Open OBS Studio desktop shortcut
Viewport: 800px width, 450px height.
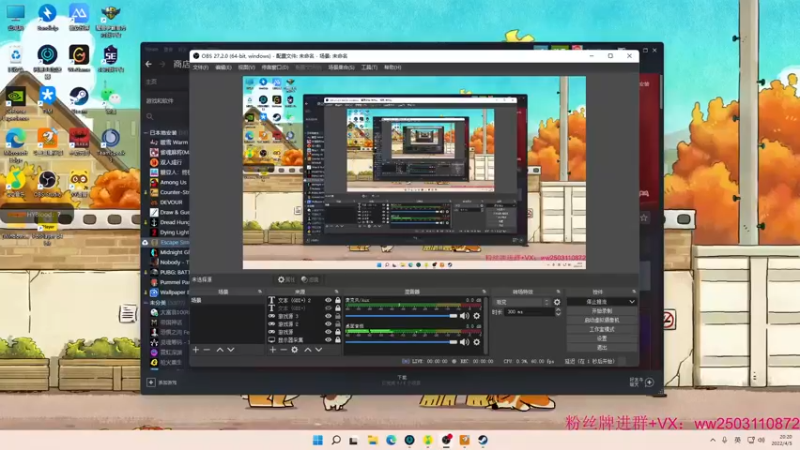tap(47, 183)
